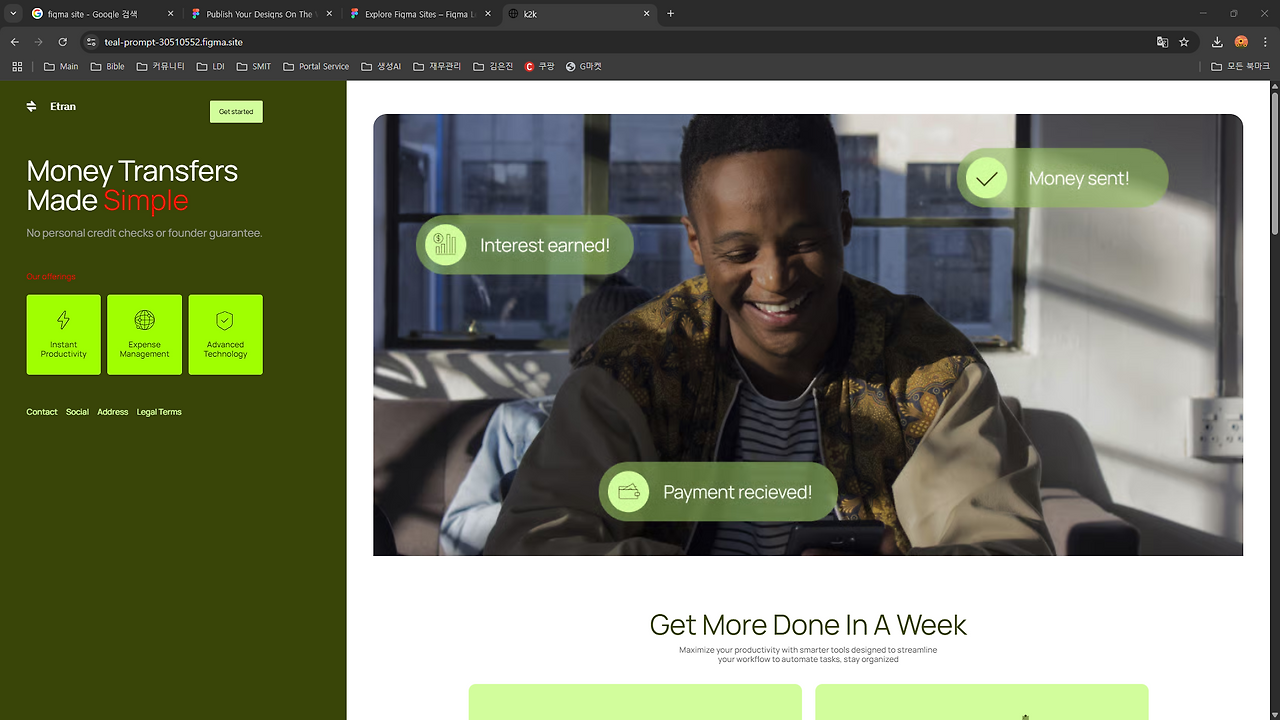Open the Social link
Screen dimensions: 1280x720
(x=77, y=412)
